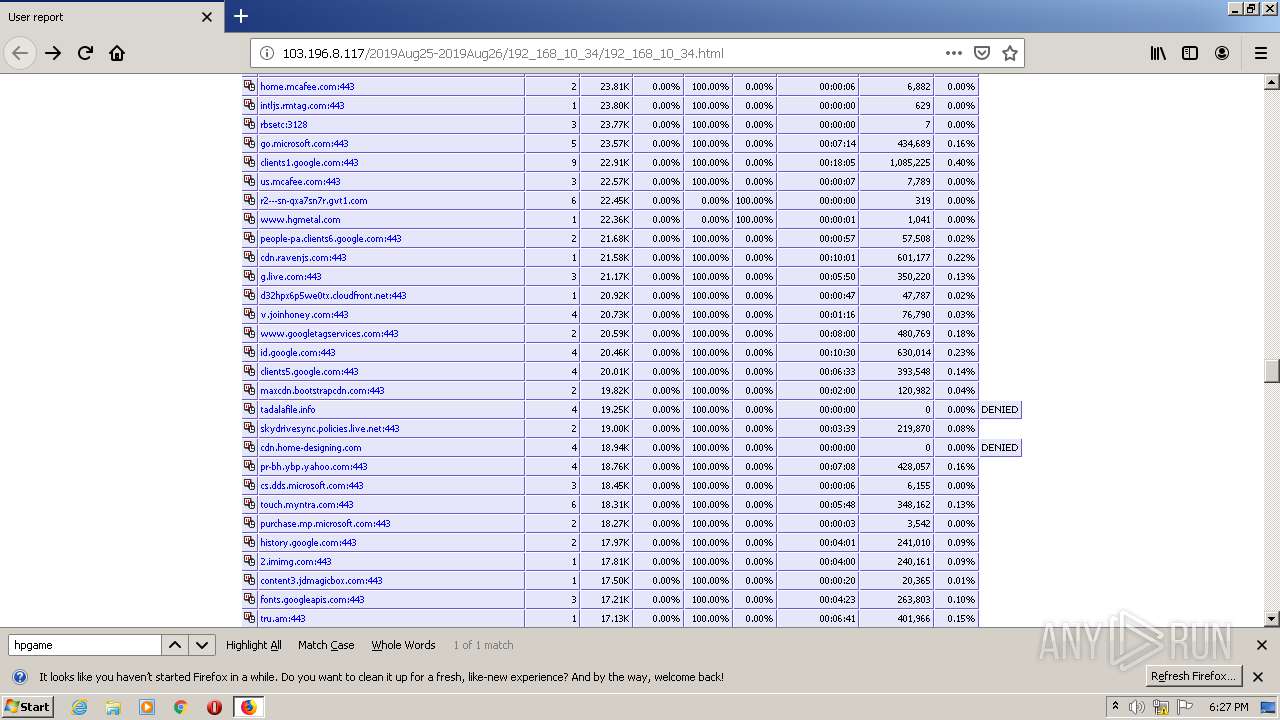
Task: Show hidden system tray icons
Action: 1116,707
